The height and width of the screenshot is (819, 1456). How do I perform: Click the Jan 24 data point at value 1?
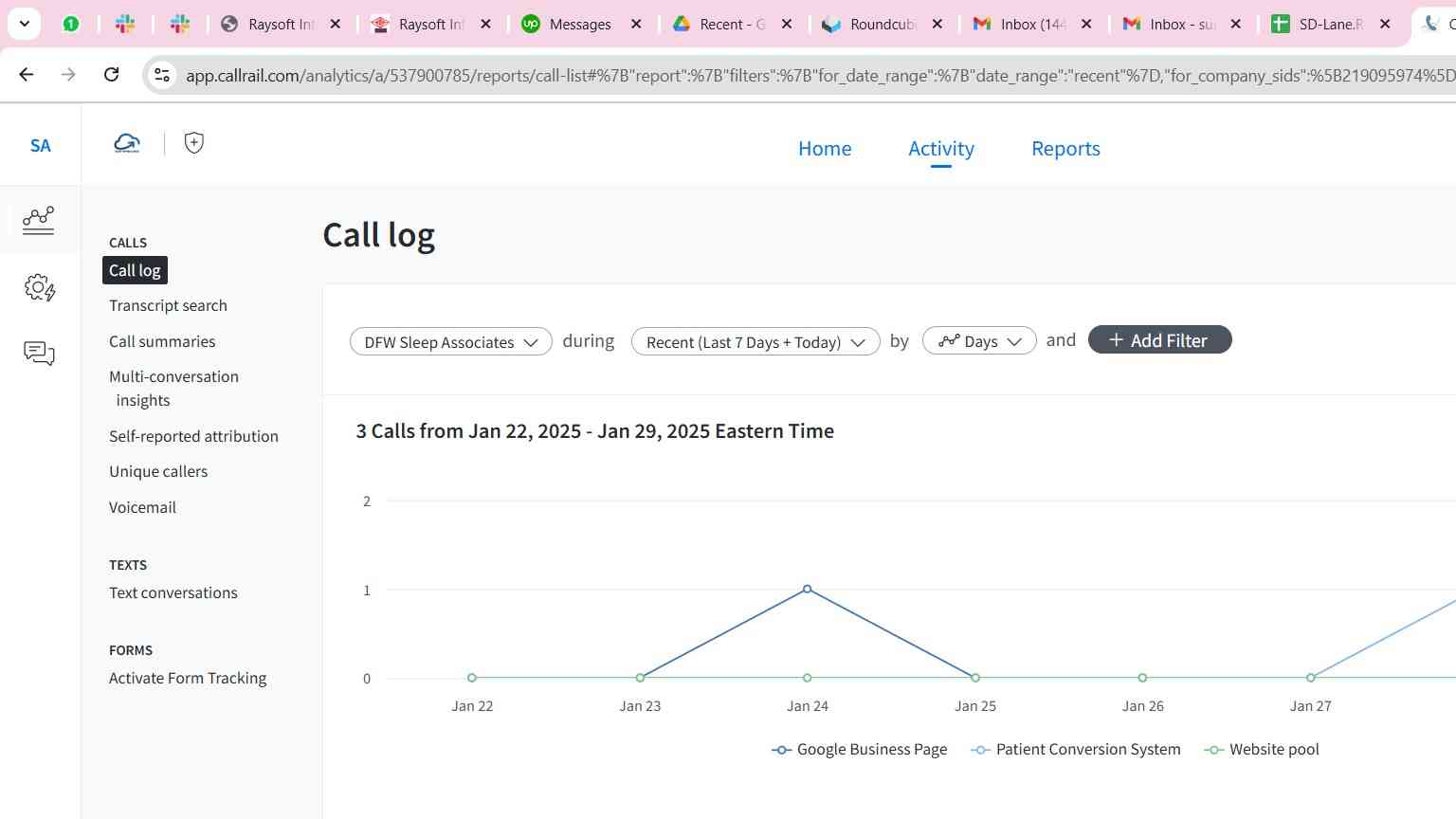pos(808,589)
